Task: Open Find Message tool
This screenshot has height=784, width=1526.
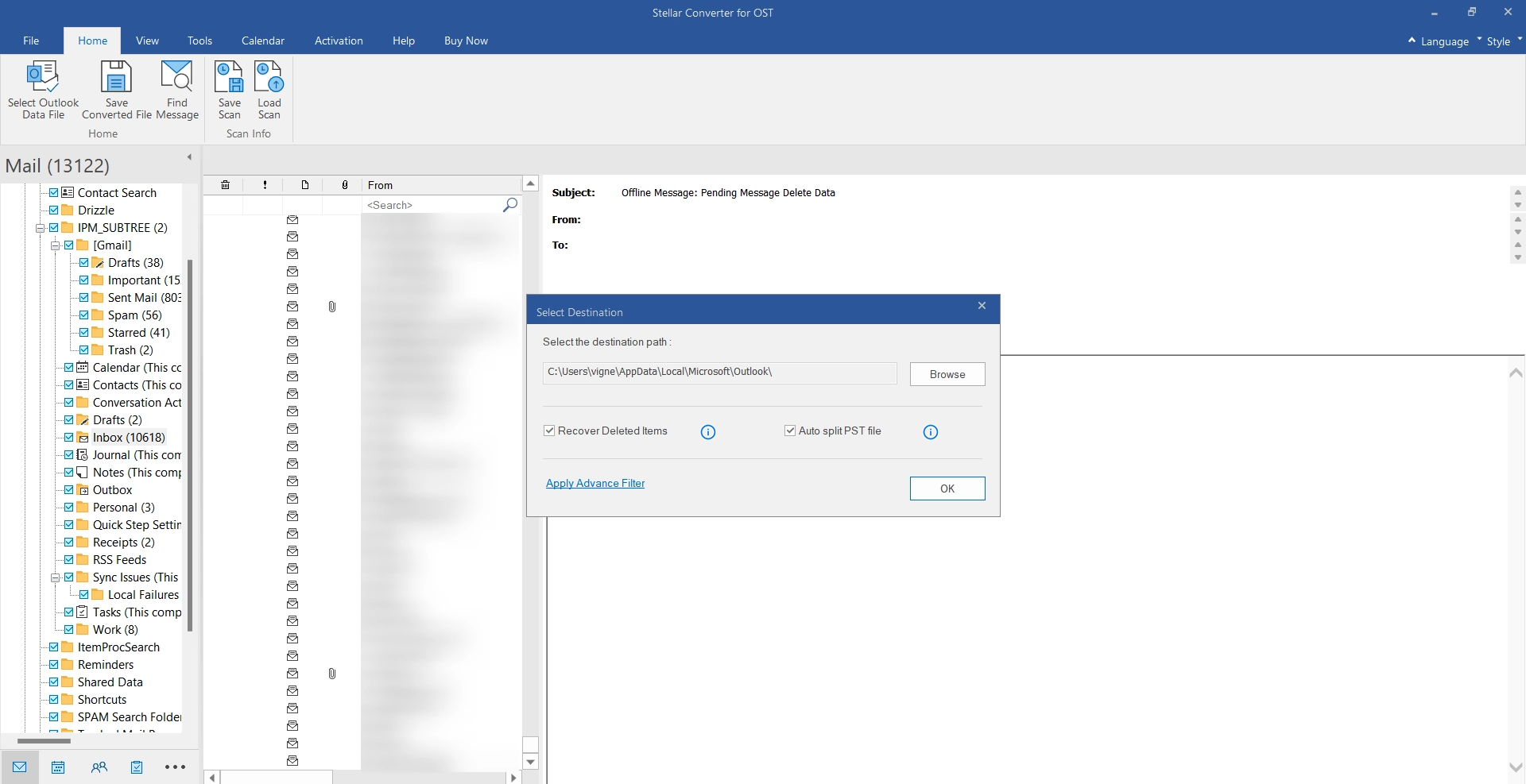Action: click(177, 89)
